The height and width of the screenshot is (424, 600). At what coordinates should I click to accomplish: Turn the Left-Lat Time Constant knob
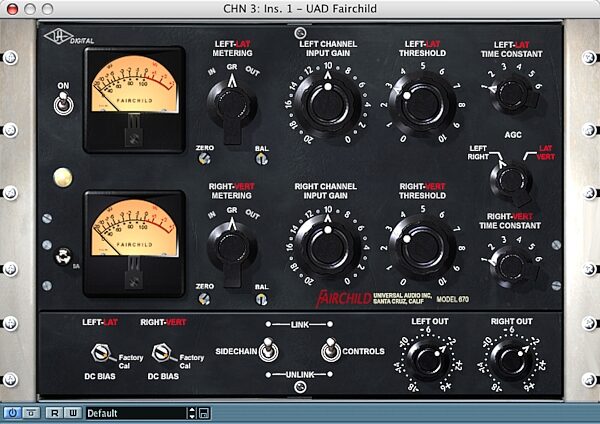512,94
